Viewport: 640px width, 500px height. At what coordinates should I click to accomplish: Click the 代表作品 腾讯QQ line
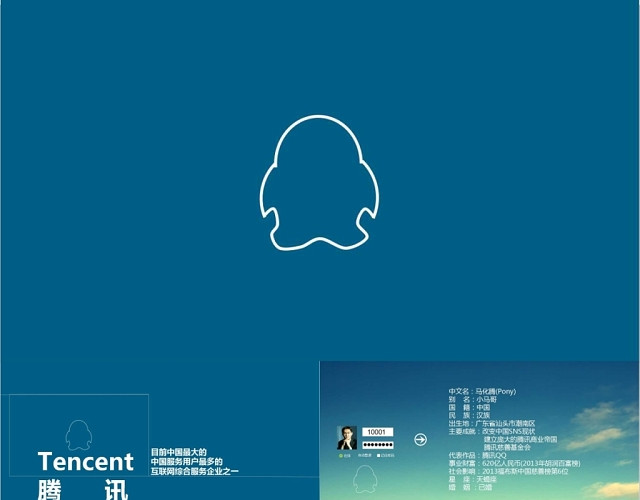point(478,456)
